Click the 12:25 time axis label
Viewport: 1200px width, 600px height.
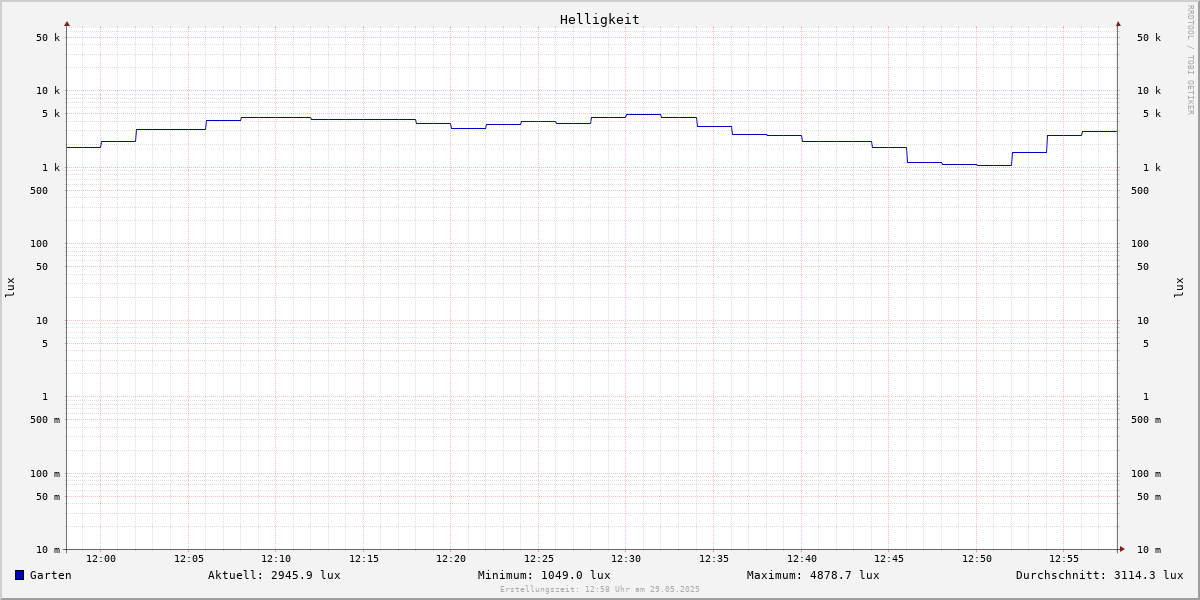point(539,559)
